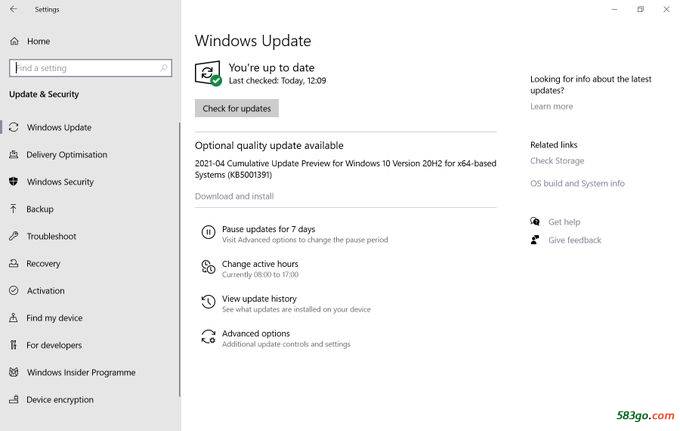Click the Update & Security heading

(44, 94)
